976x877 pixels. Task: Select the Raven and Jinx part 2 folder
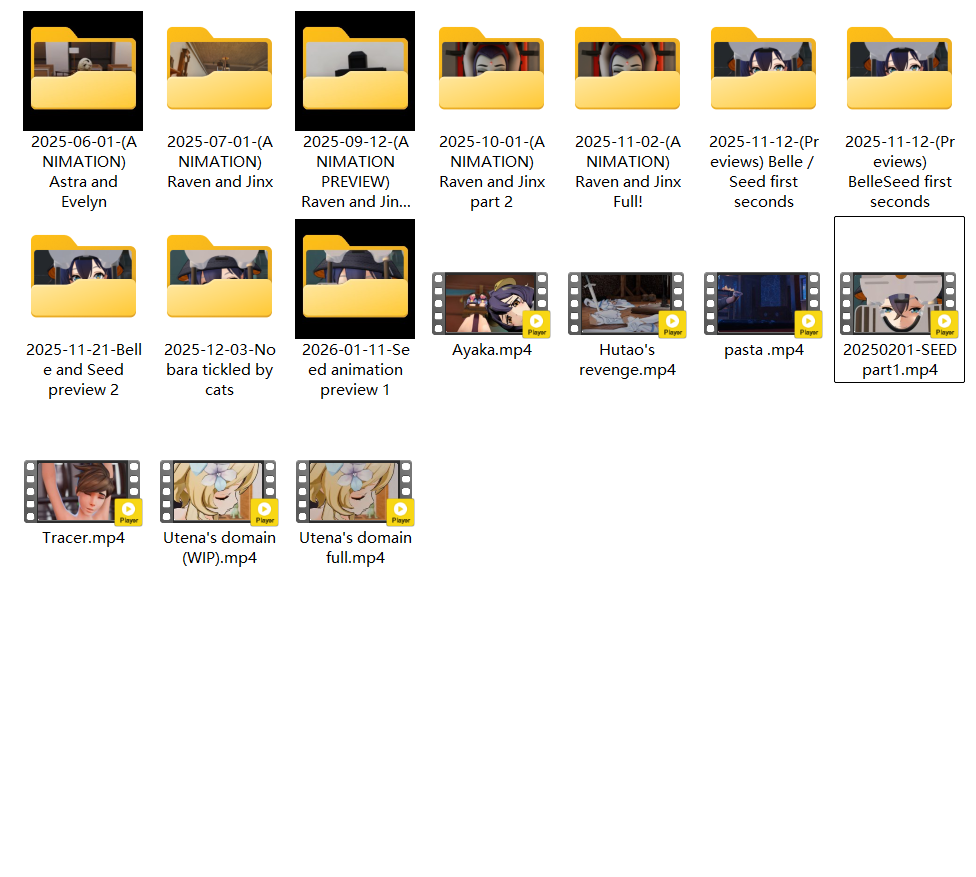[491, 70]
